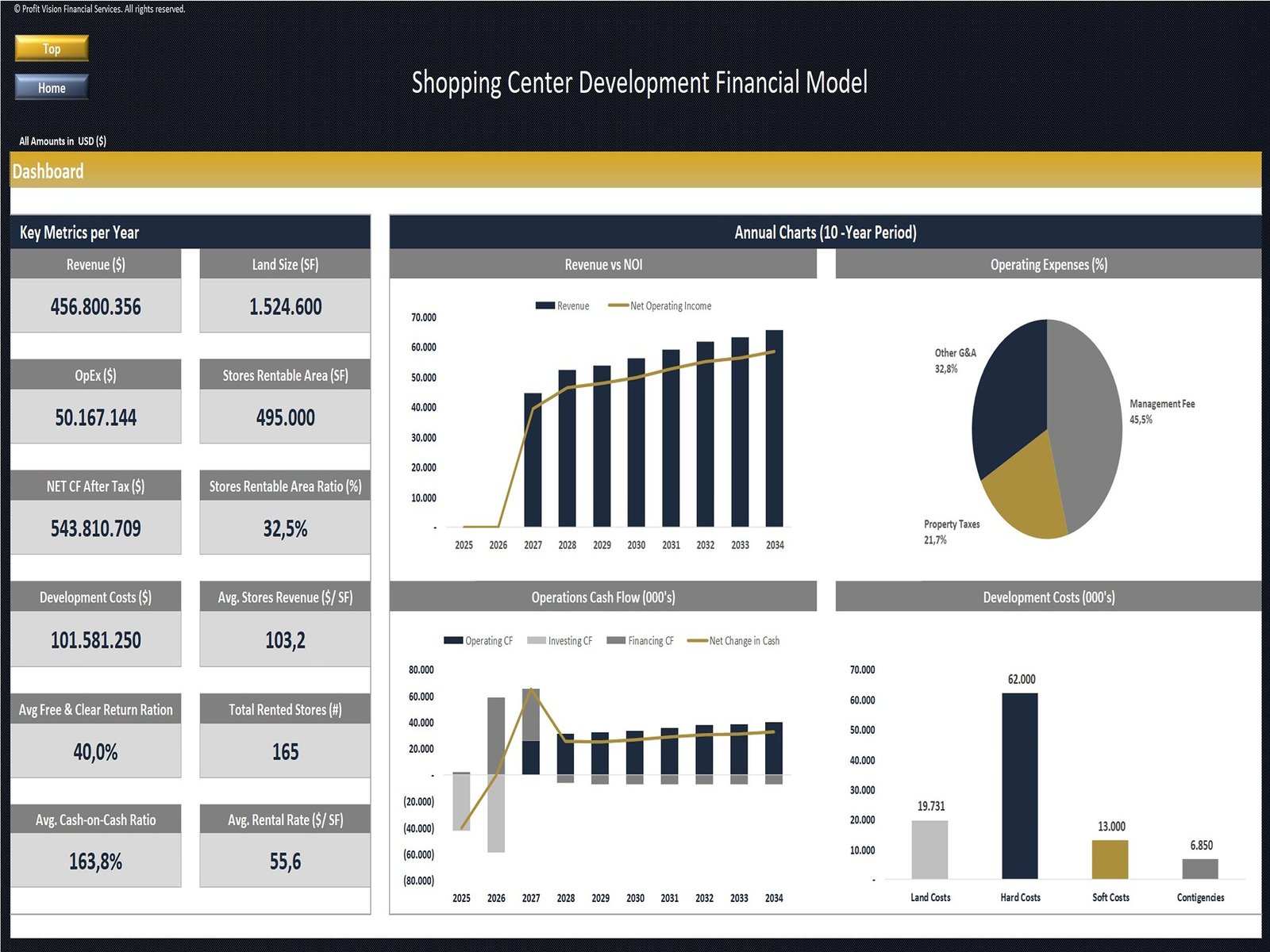Select the Revenue ($) value cell 456.800.356

pyautogui.click(x=95, y=306)
